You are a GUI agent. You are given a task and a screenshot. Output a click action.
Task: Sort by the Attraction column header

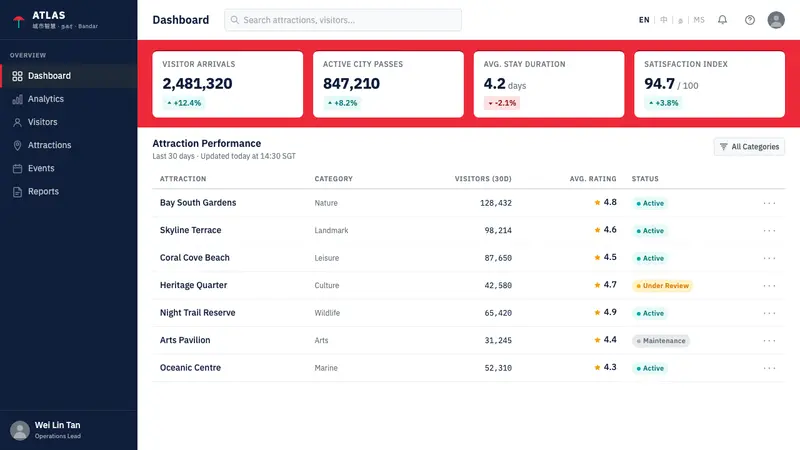coord(183,179)
